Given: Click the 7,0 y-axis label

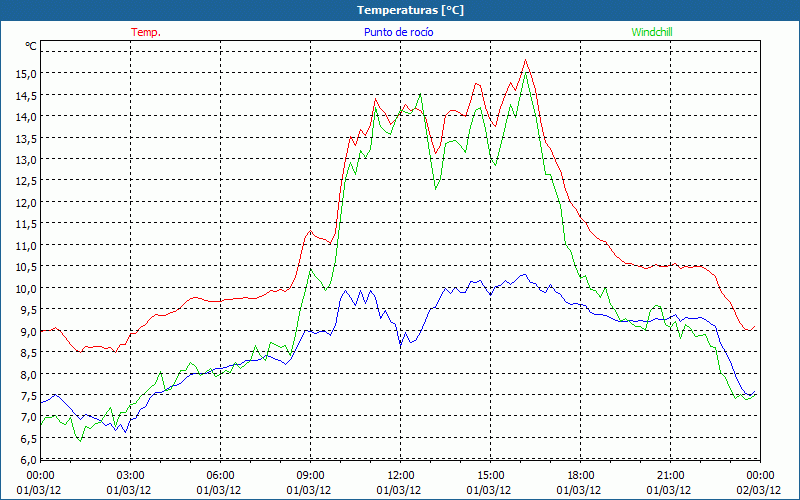Looking at the screenshot, I should 30,416.
